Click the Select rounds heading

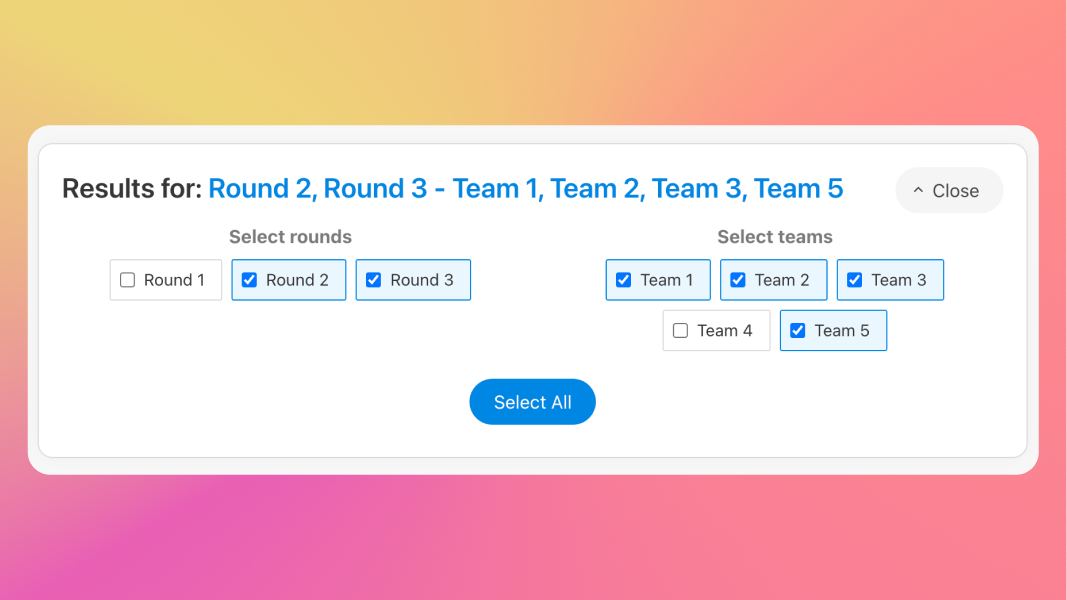click(290, 237)
